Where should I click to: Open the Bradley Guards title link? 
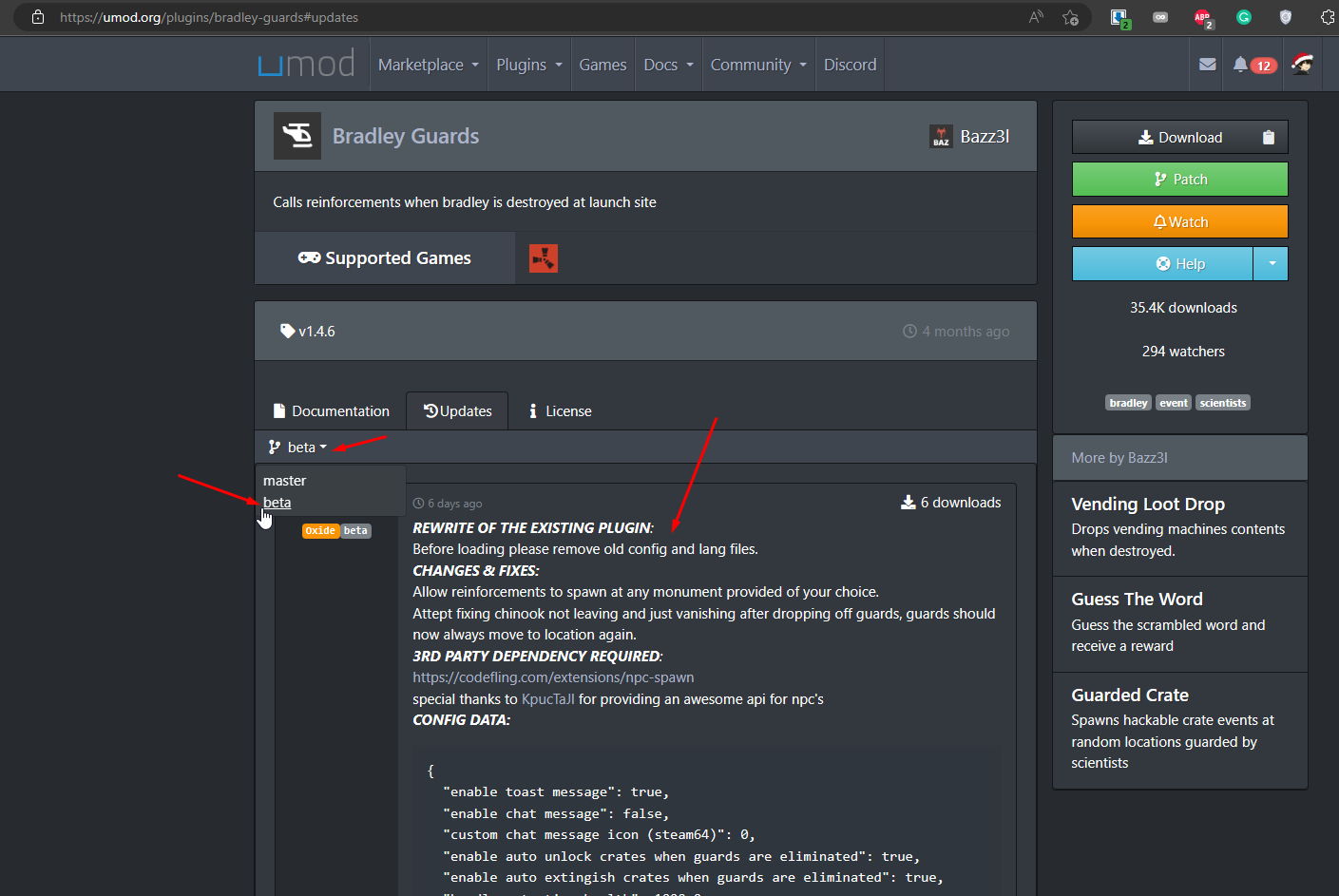coord(406,136)
